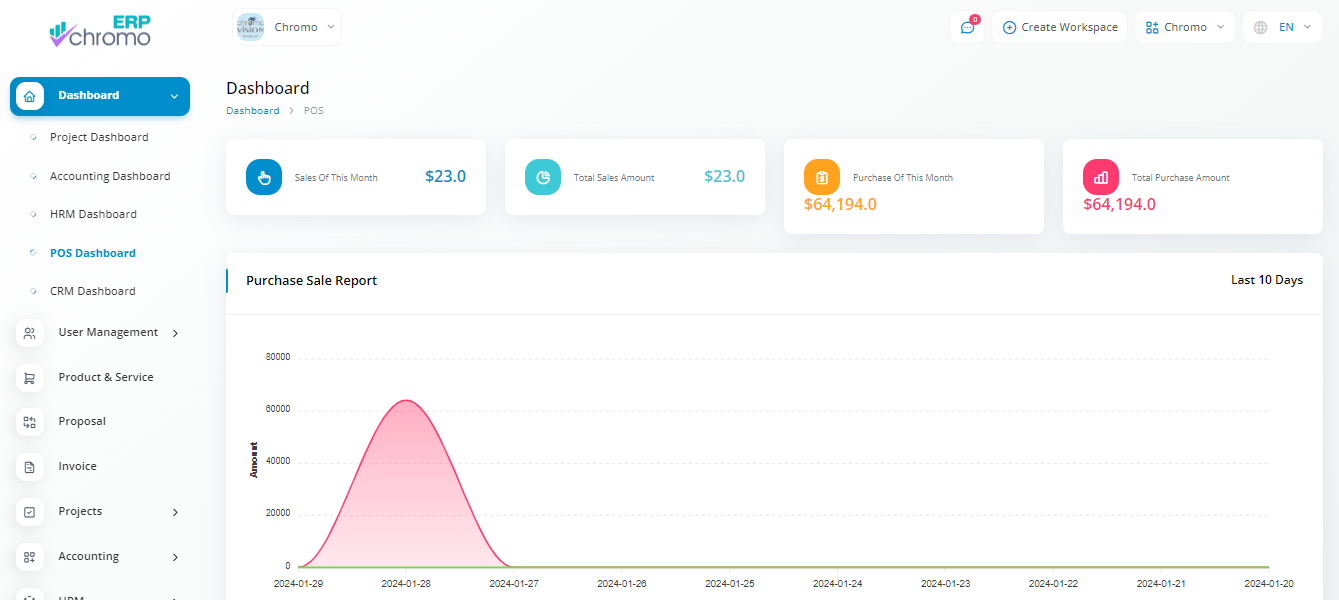Click the pink Total Purchase Amount chart icon
This screenshot has width=1339, height=600.
click(1101, 177)
